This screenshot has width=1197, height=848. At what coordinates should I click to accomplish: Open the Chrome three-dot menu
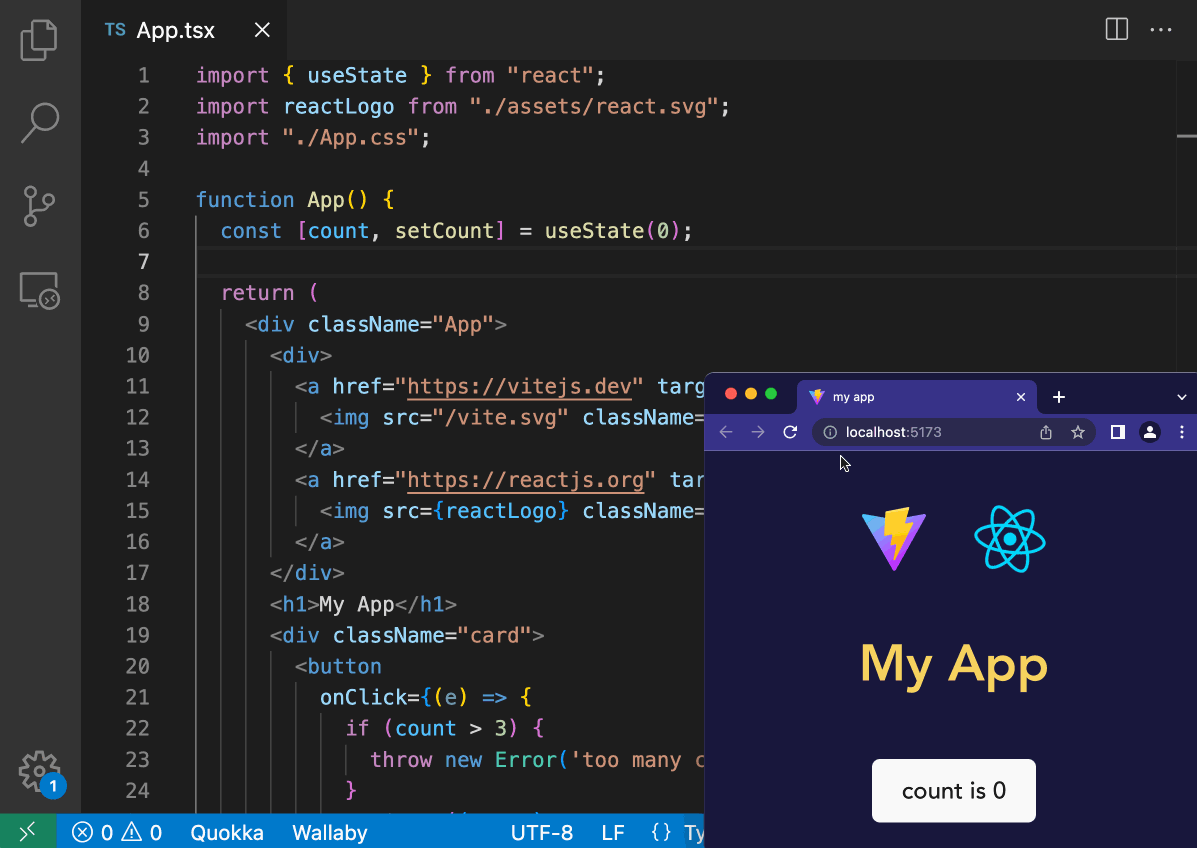coord(1182,432)
